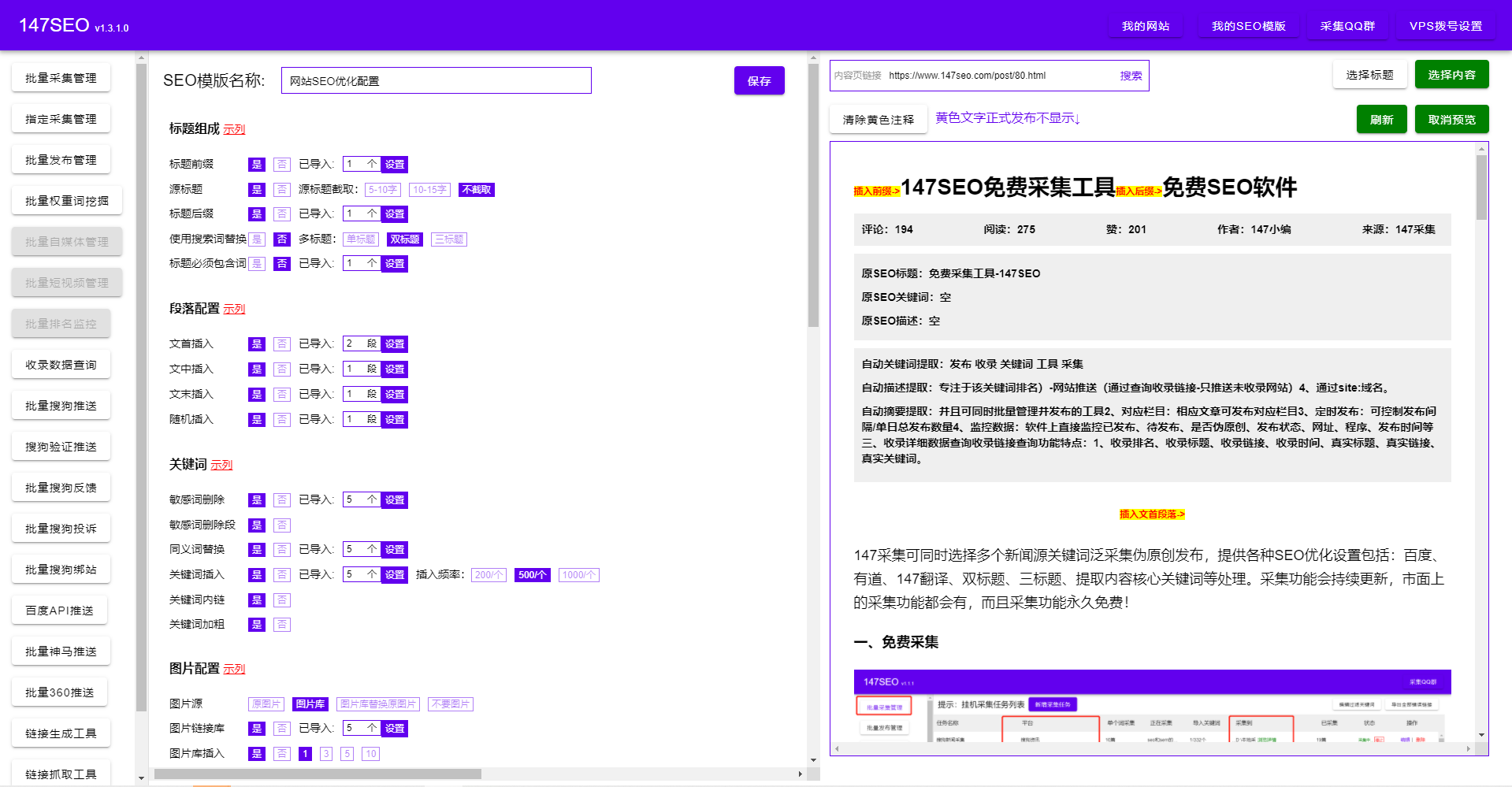Open the 我的SEO模版 top menu
Screen dimensions: 1512x787
point(1248,26)
